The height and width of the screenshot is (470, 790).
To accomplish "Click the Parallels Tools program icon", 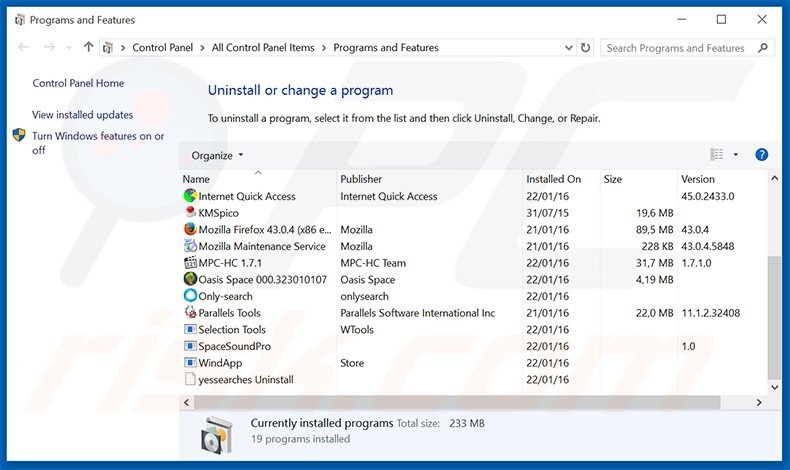I will coord(190,312).
